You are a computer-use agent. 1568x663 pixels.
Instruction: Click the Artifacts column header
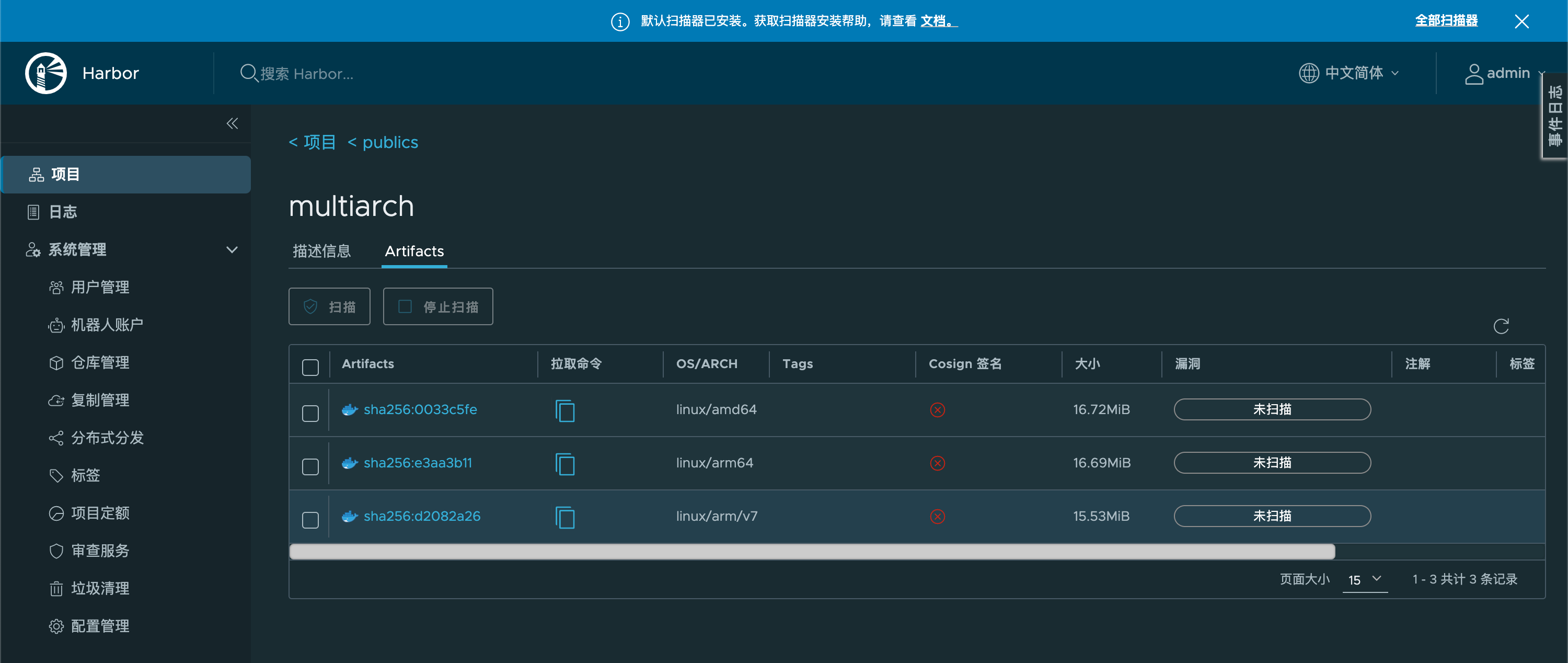point(367,363)
